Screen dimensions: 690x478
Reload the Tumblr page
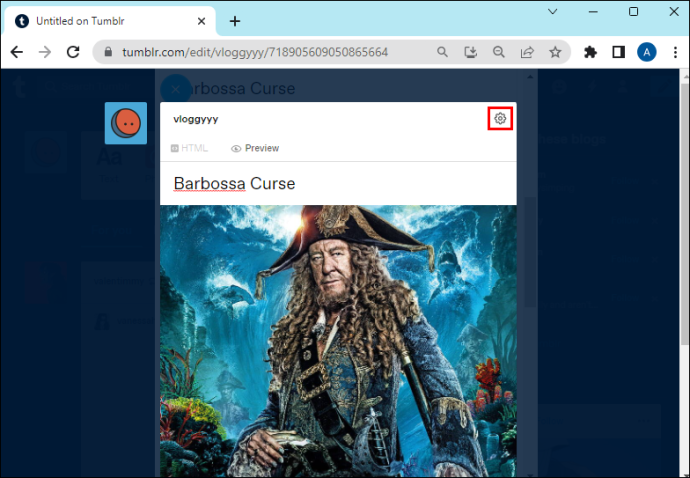pyautogui.click(x=73, y=52)
